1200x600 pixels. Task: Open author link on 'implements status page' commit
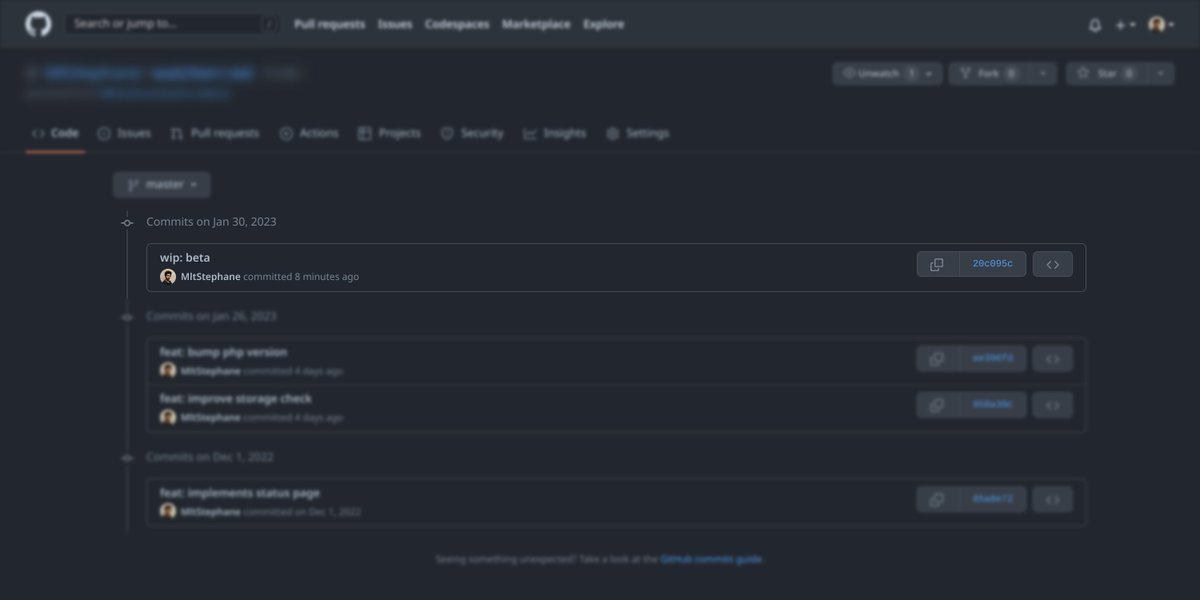[x=210, y=512]
